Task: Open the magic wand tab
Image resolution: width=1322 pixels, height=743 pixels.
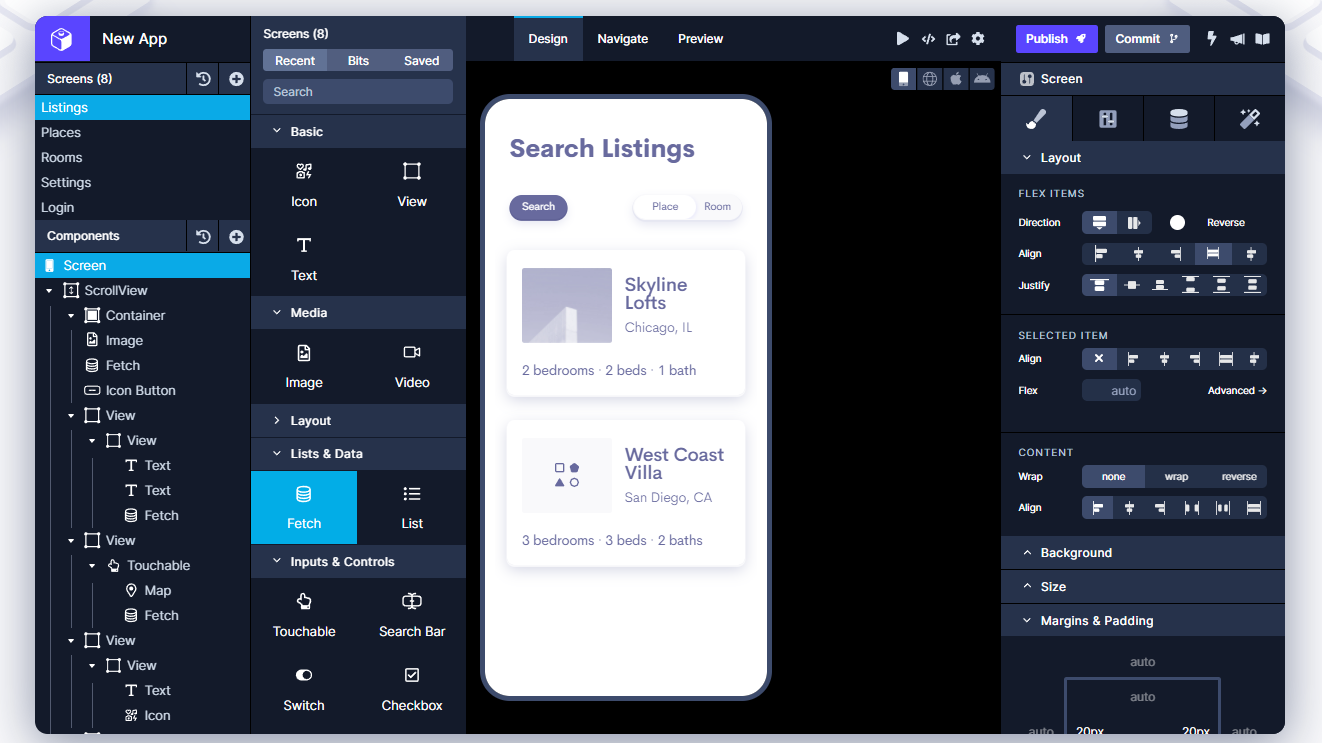Action: [x=1249, y=119]
